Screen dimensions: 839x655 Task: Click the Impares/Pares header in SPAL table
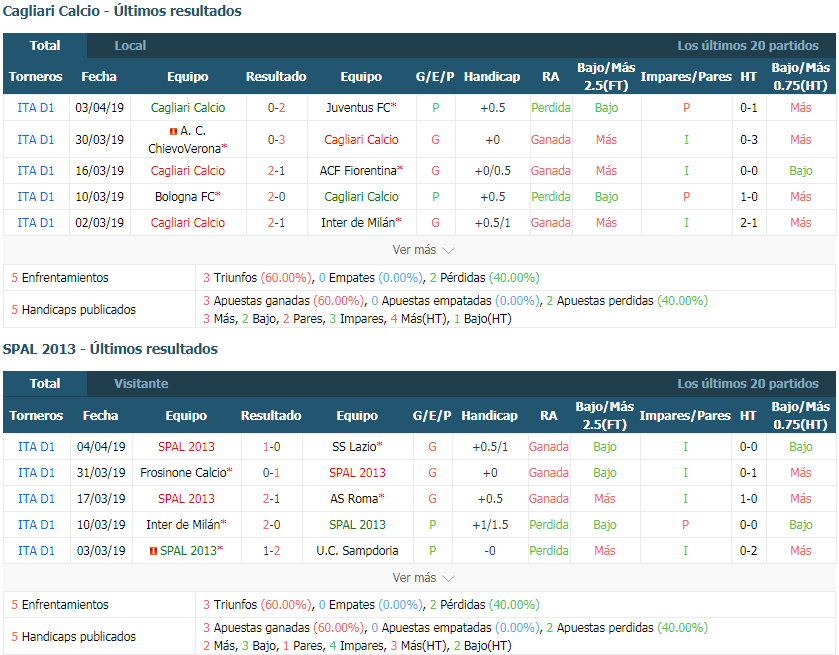685,415
